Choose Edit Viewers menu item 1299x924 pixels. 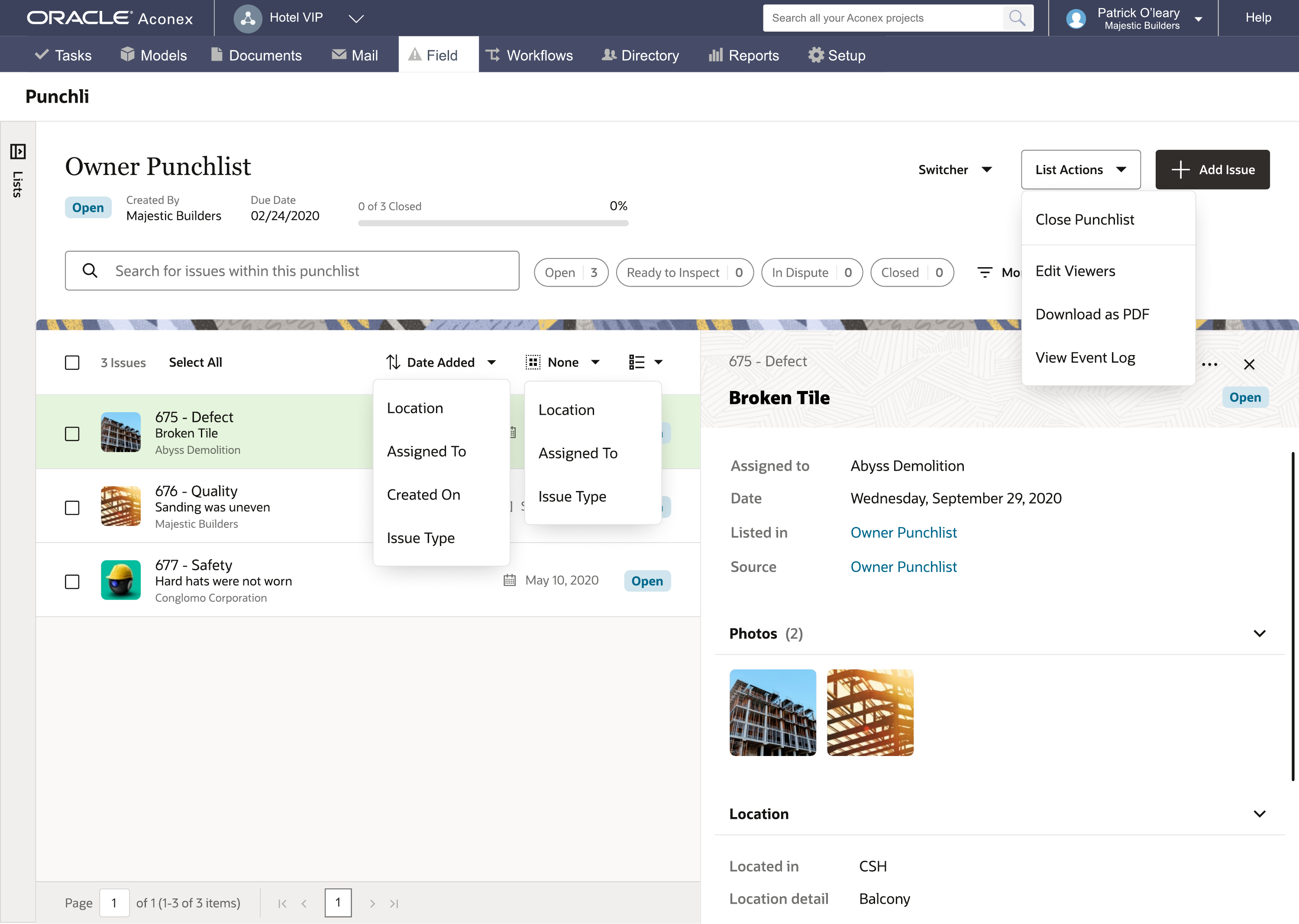tap(1108, 271)
